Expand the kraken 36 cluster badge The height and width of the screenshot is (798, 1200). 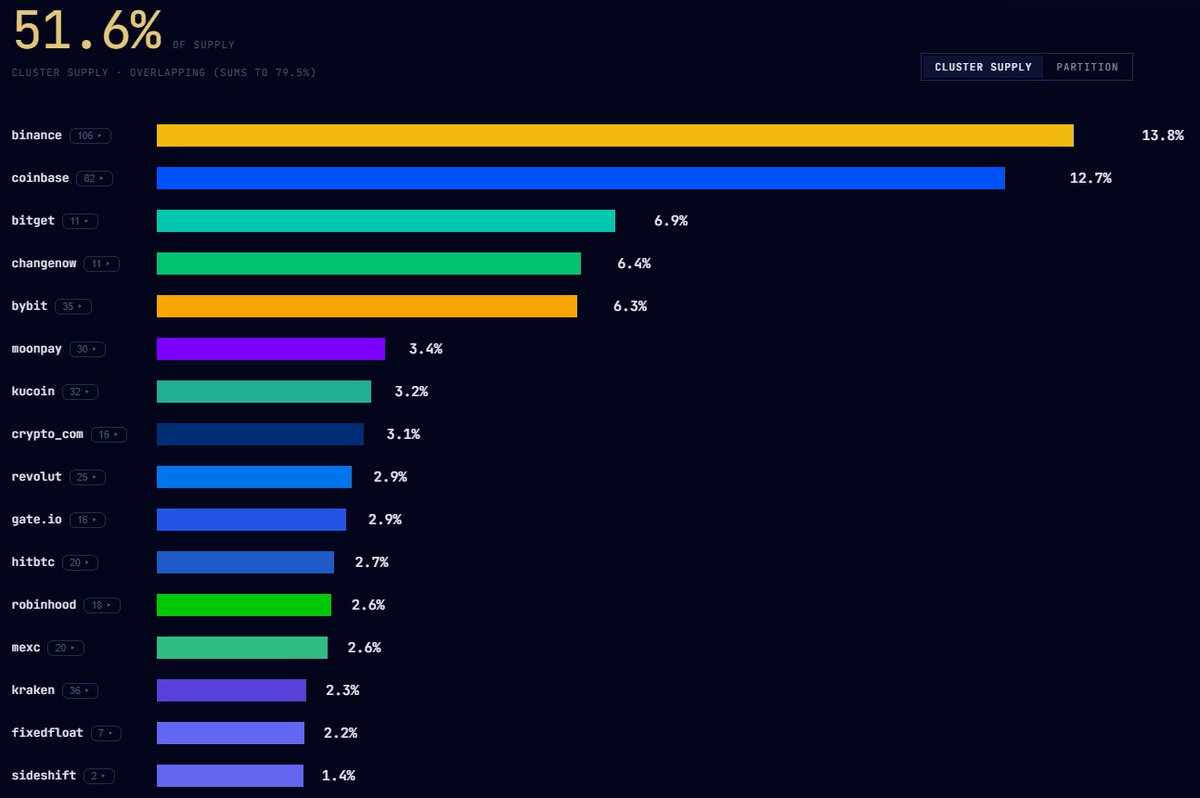(x=80, y=691)
